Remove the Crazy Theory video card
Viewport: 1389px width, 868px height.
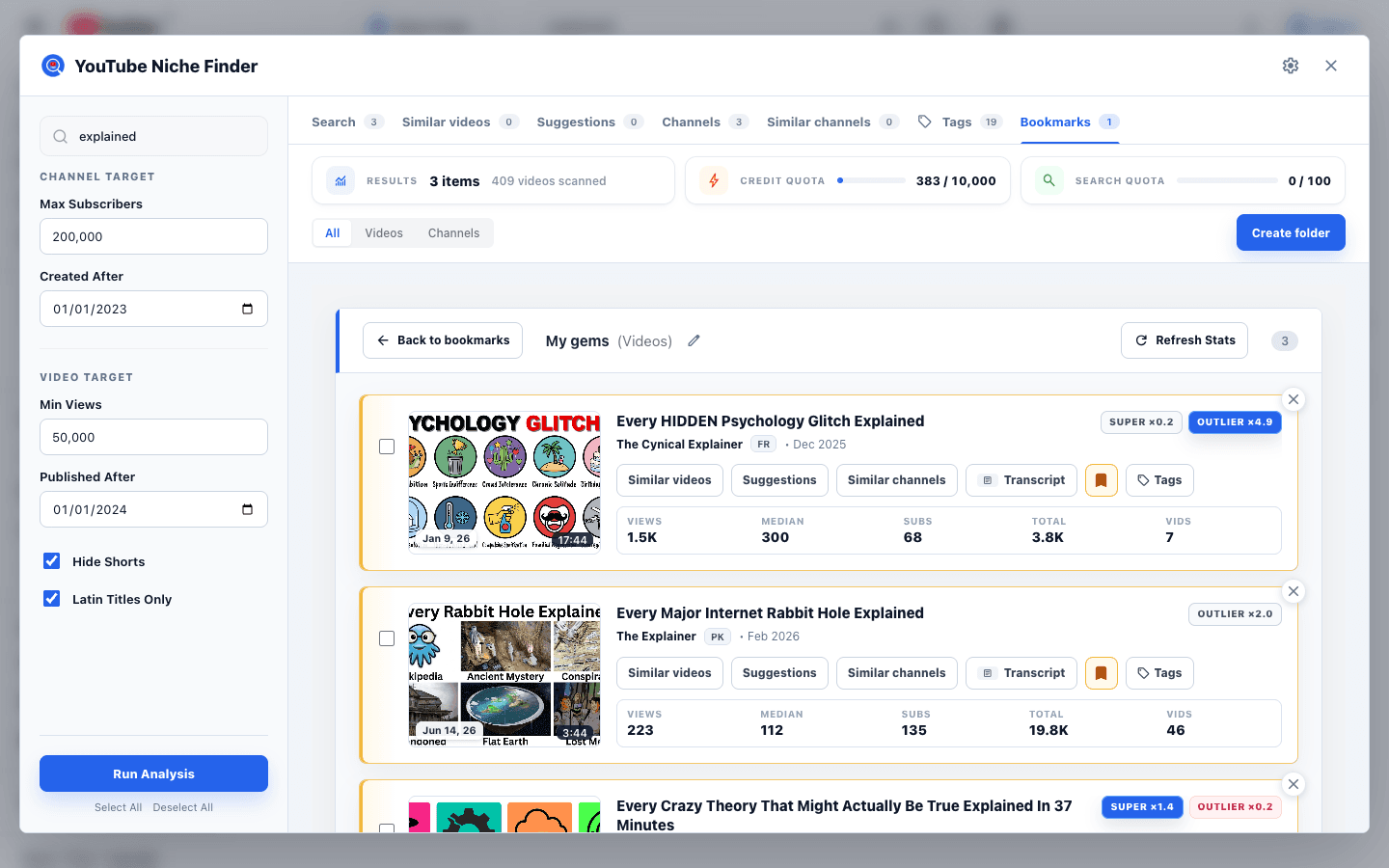click(1294, 784)
